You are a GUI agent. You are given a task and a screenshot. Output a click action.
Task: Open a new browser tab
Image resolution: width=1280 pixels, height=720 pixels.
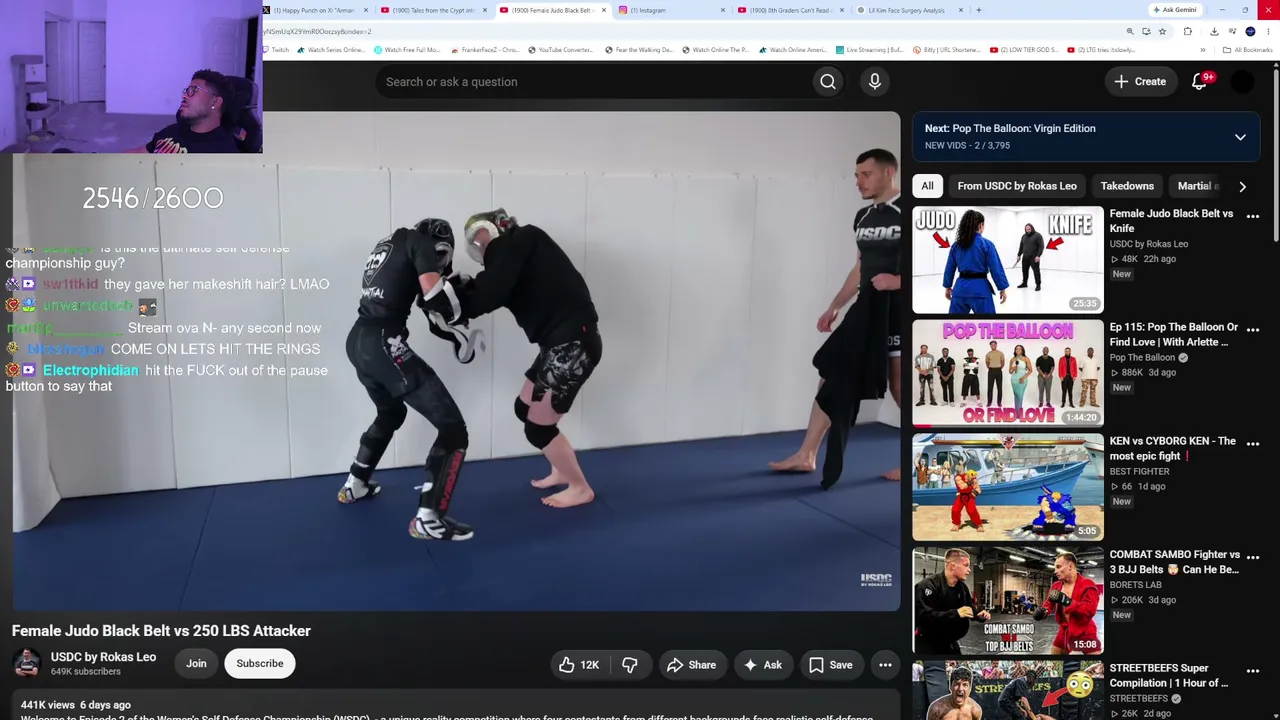coord(979,10)
